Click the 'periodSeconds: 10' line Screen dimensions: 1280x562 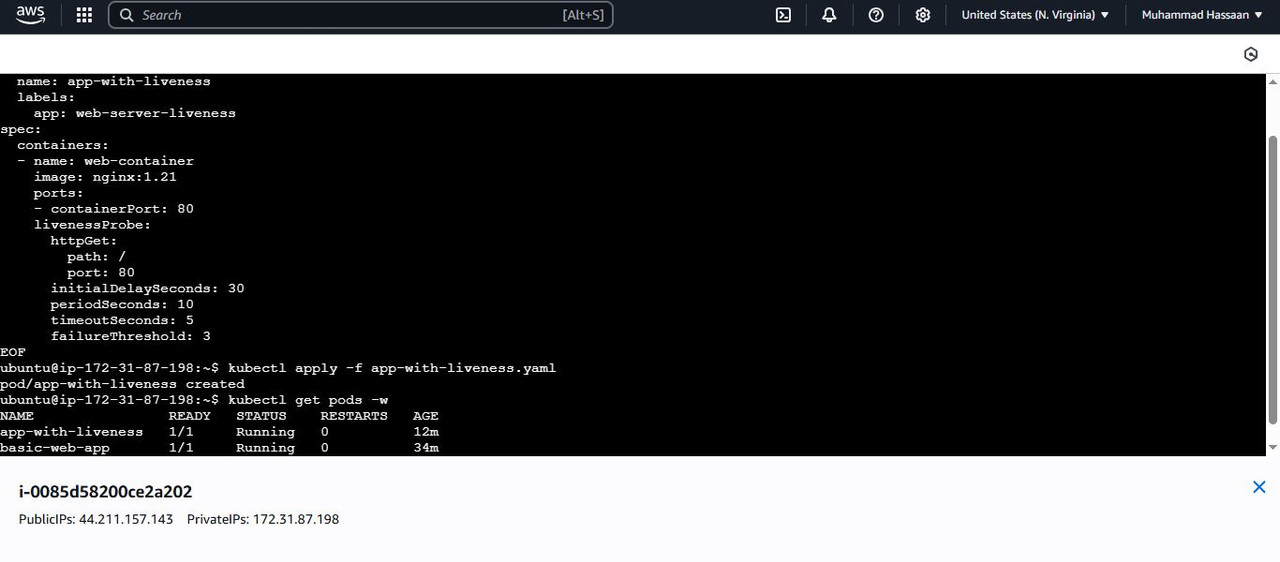point(122,304)
